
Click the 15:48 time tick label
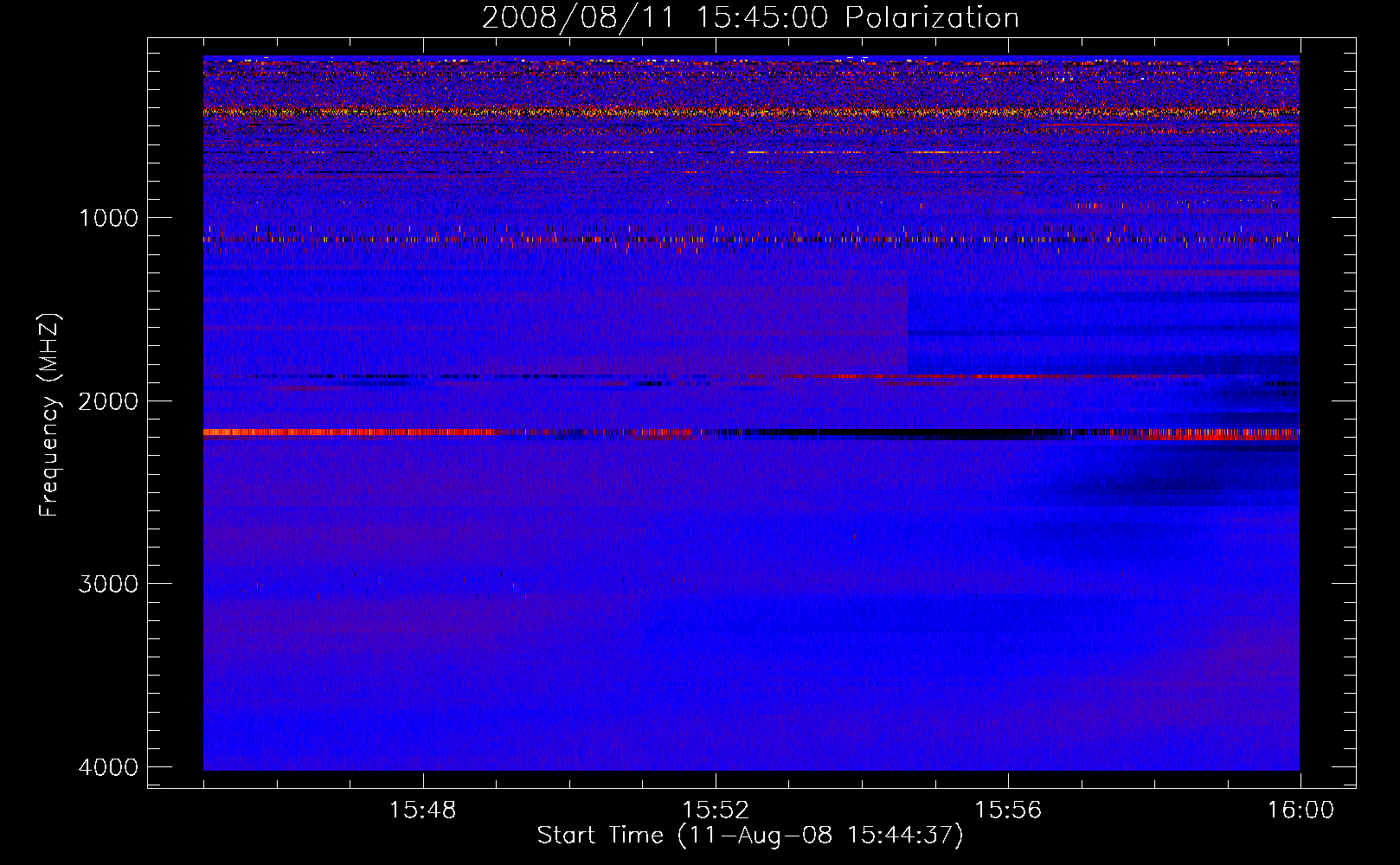coord(422,811)
